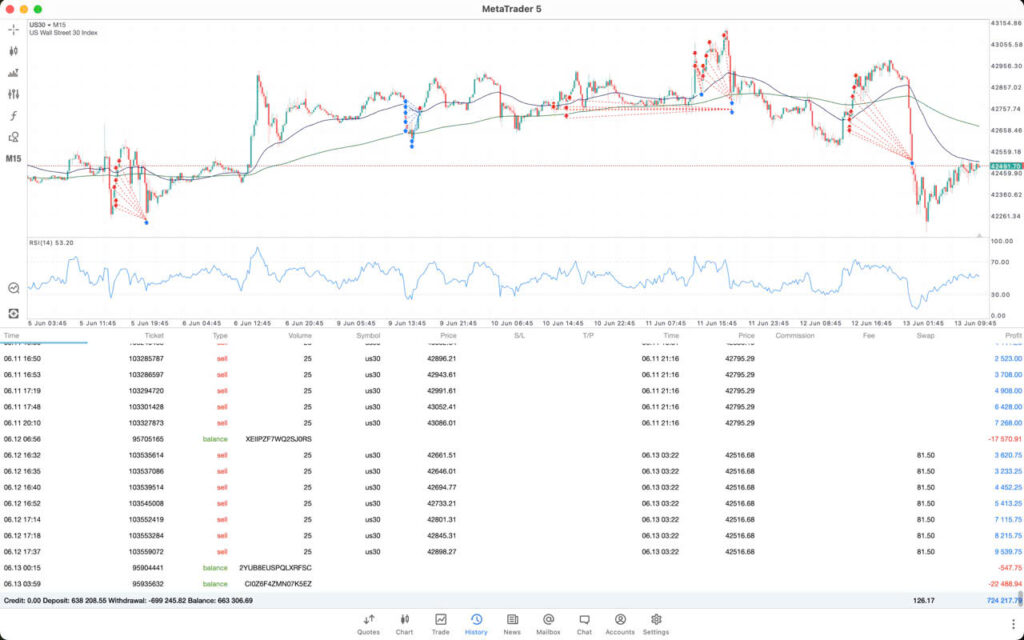The image size is (1024, 640).
Task: Select balance entry 2YUB8EUSPQLXRFSC
Action: point(512,568)
